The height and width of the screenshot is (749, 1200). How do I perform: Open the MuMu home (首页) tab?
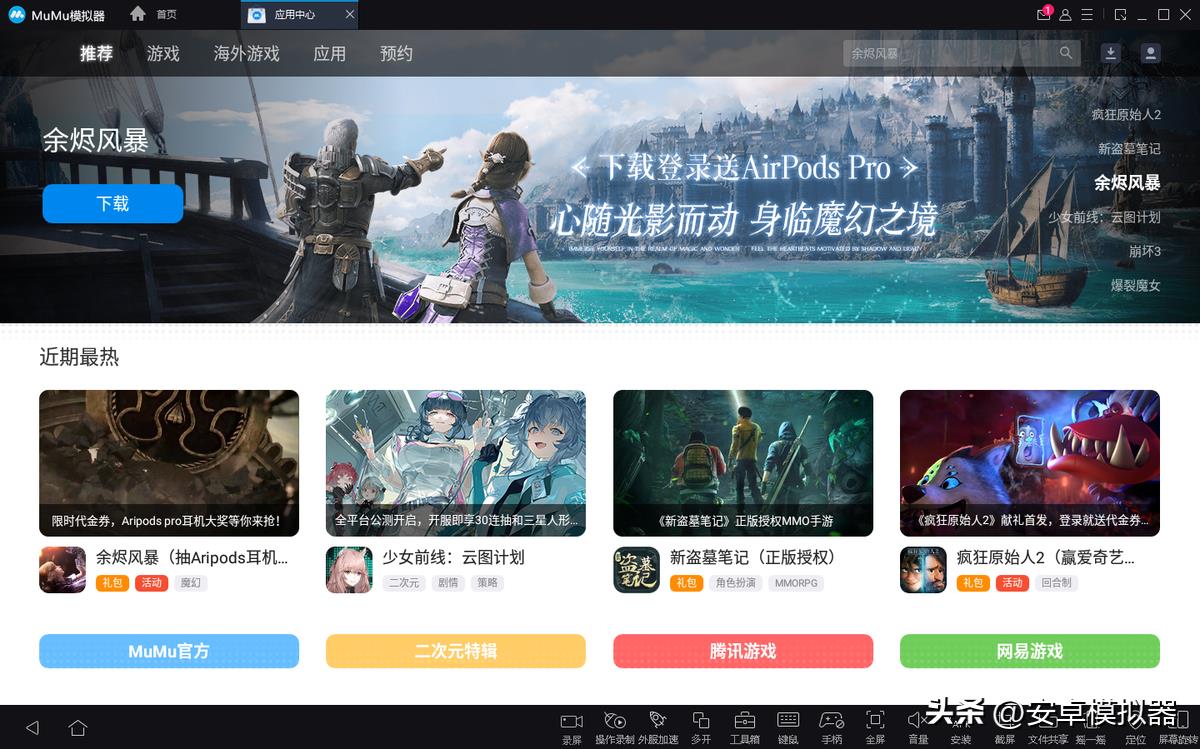click(153, 14)
